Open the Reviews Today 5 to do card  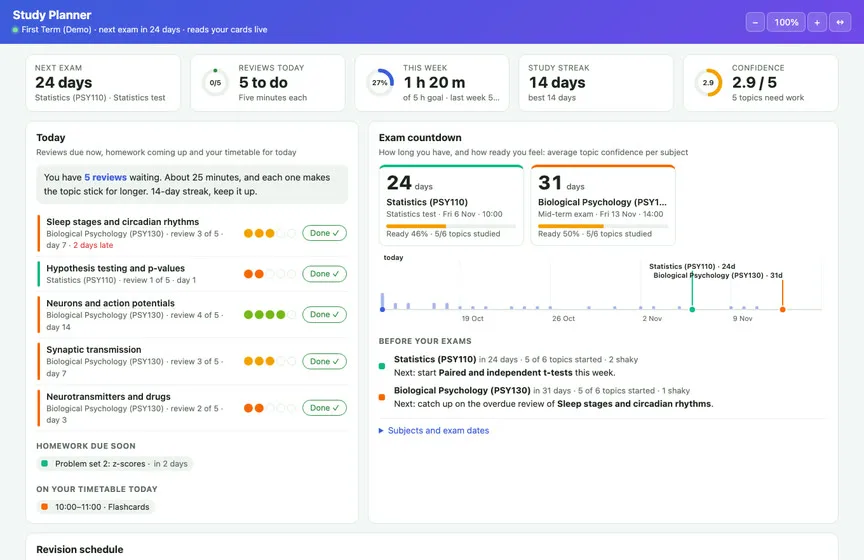(x=268, y=83)
